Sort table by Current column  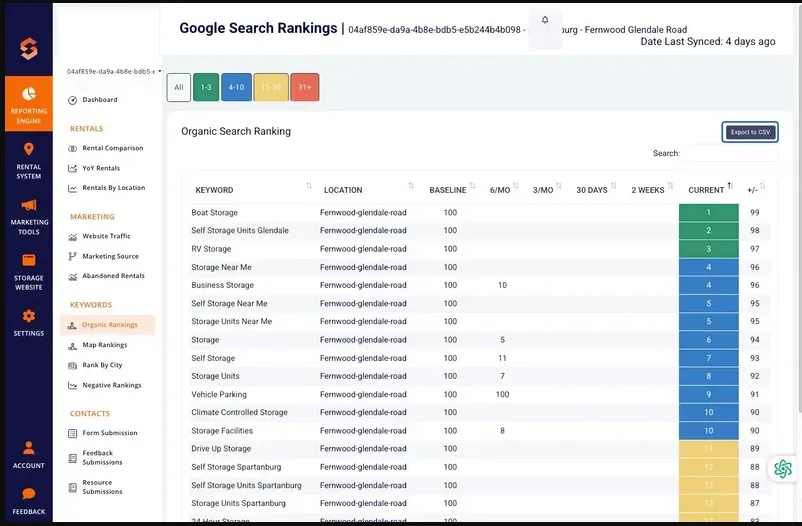(x=730, y=186)
